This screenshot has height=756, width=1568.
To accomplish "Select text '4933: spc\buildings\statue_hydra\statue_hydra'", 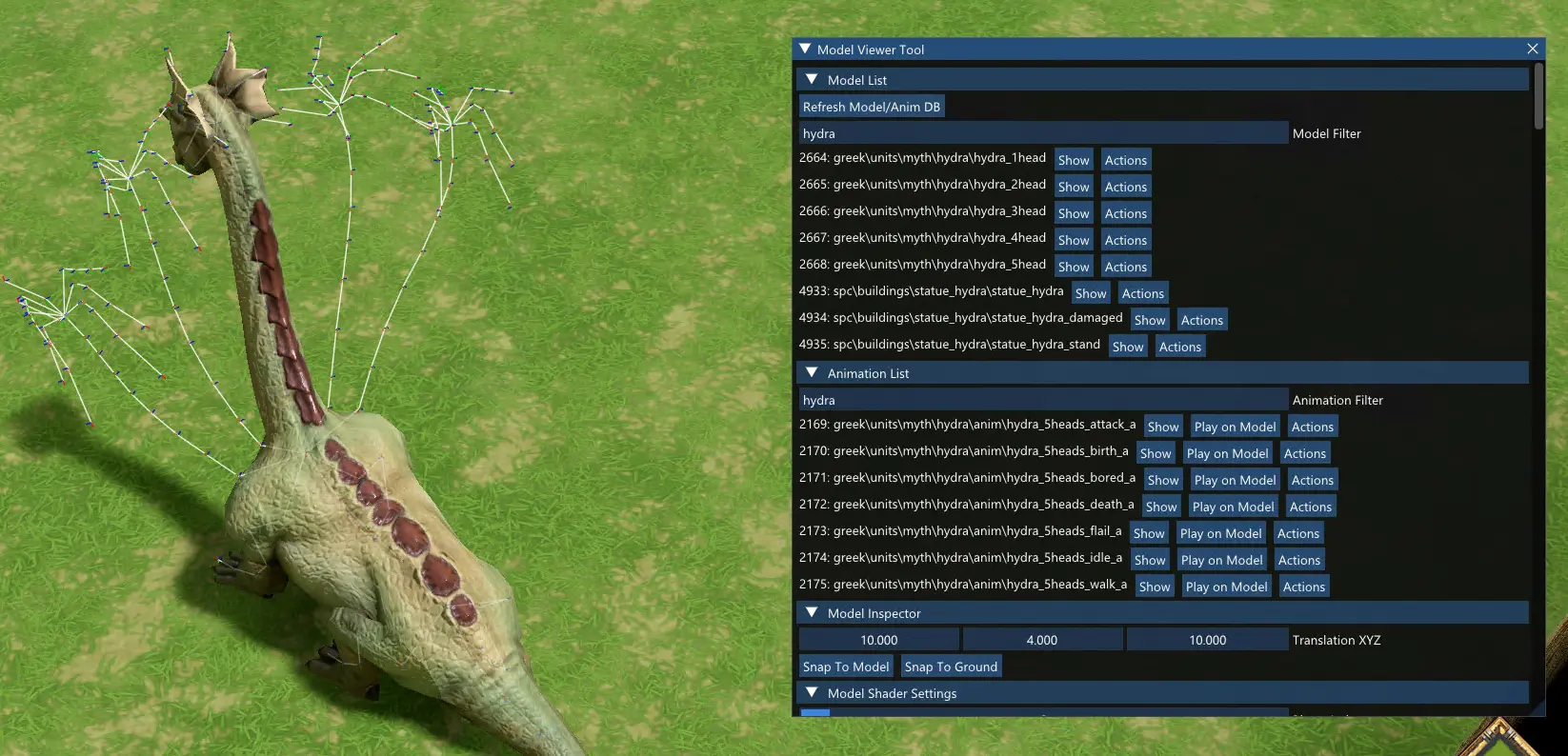I will tap(931, 291).
